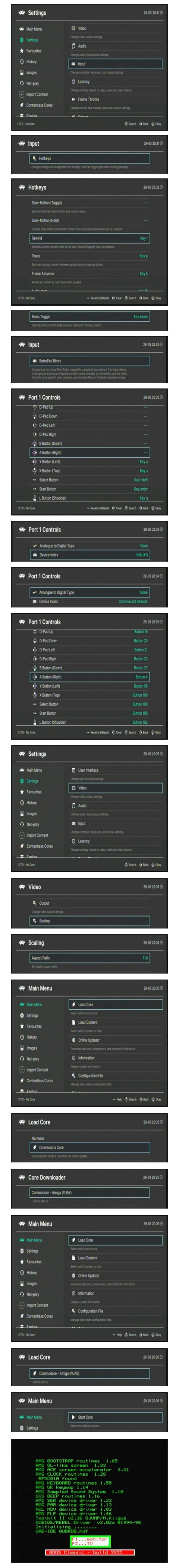
Task: Choose Start Button bound to Key enter
Action: (89, 489)
